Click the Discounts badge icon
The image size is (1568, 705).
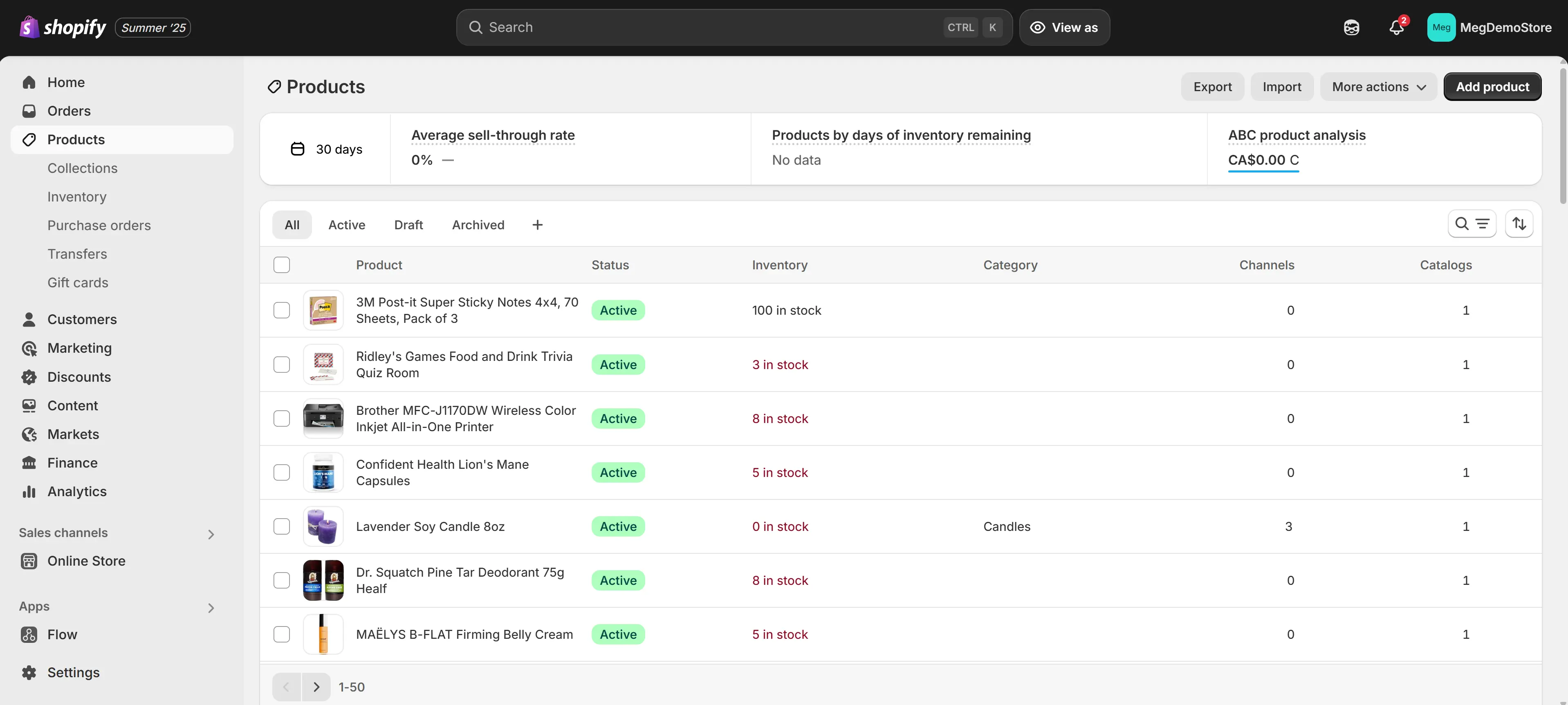click(29, 377)
